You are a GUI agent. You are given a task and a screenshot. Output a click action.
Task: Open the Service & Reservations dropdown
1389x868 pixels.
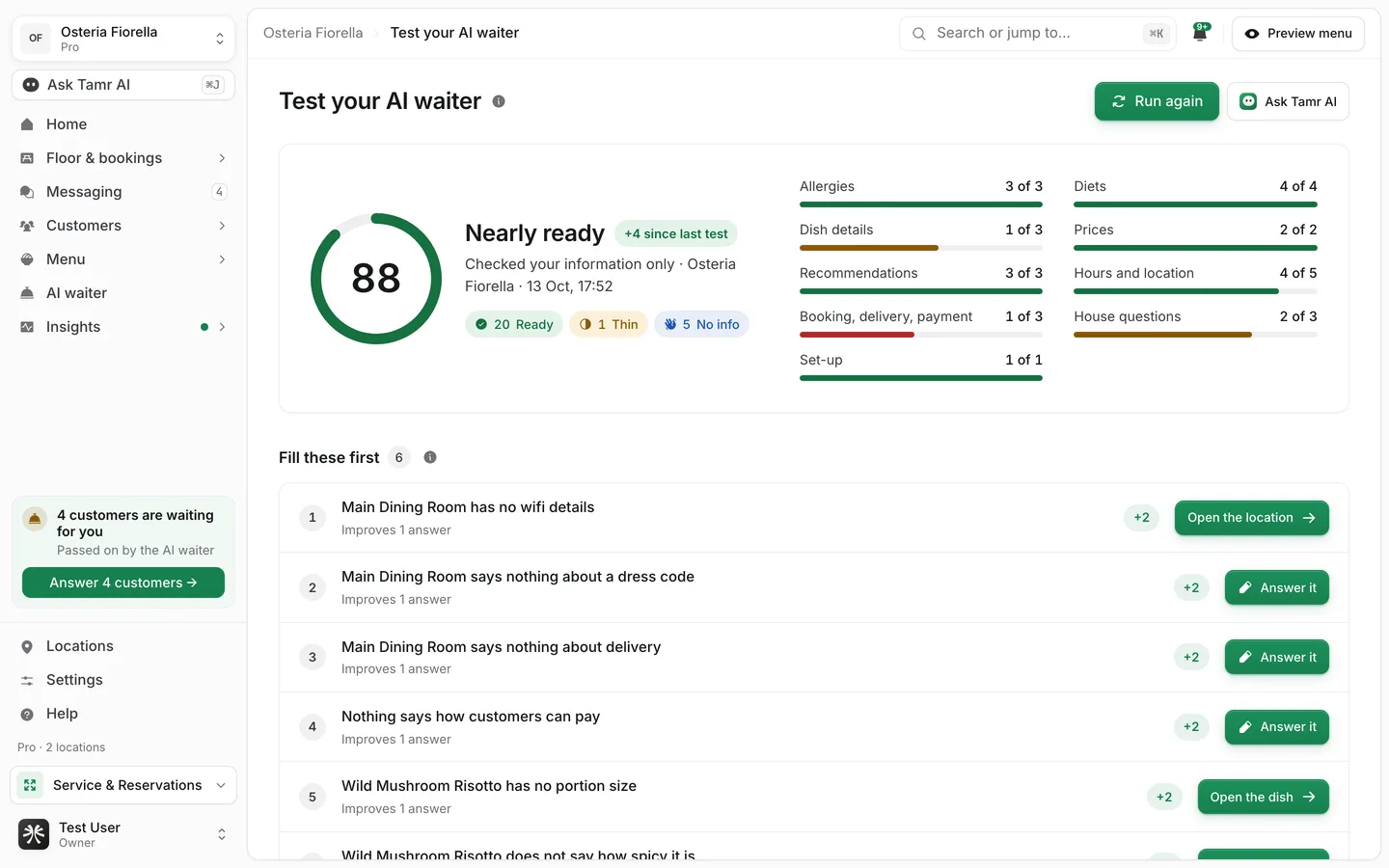pos(123,785)
